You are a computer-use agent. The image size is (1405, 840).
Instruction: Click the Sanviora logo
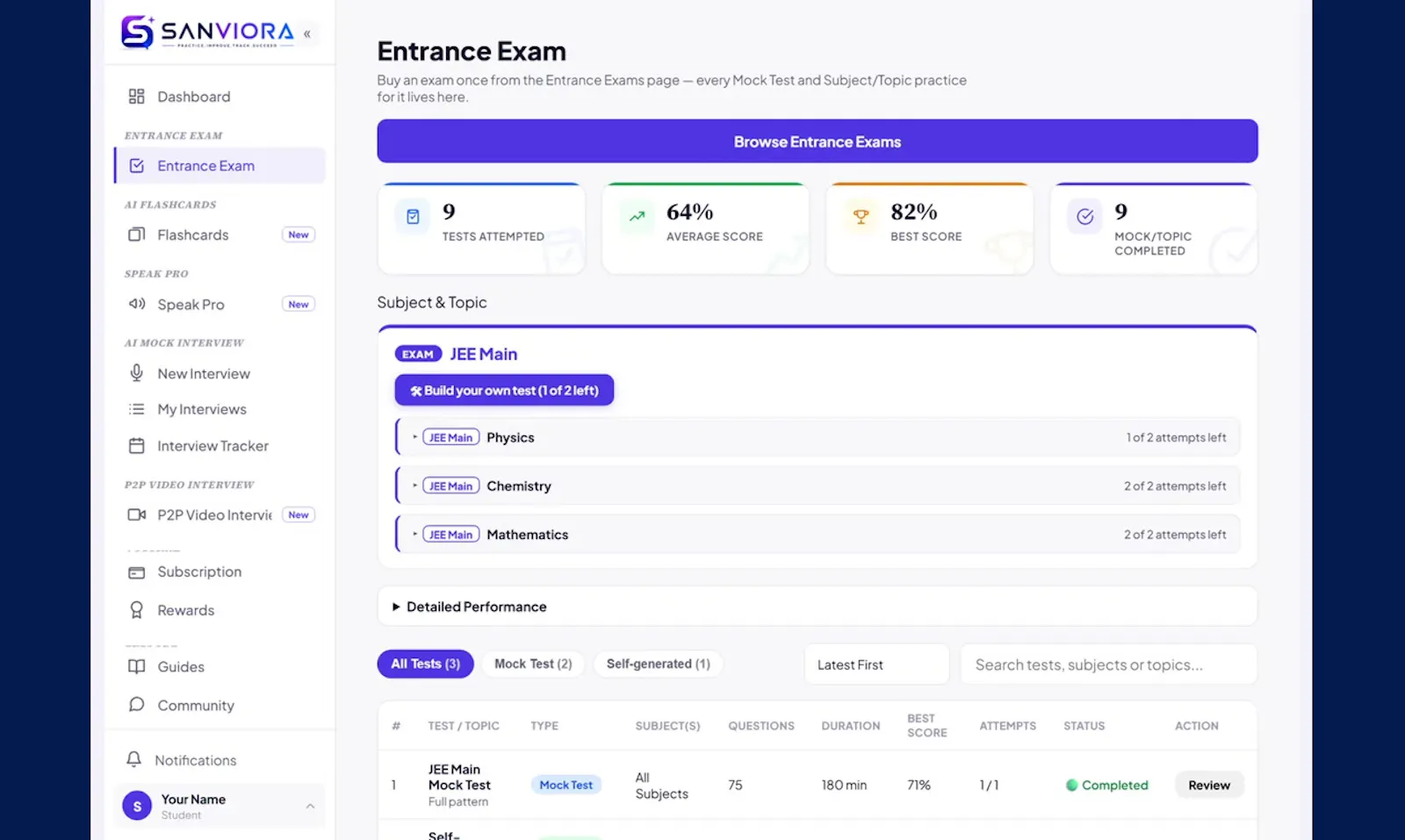[207, 32]
